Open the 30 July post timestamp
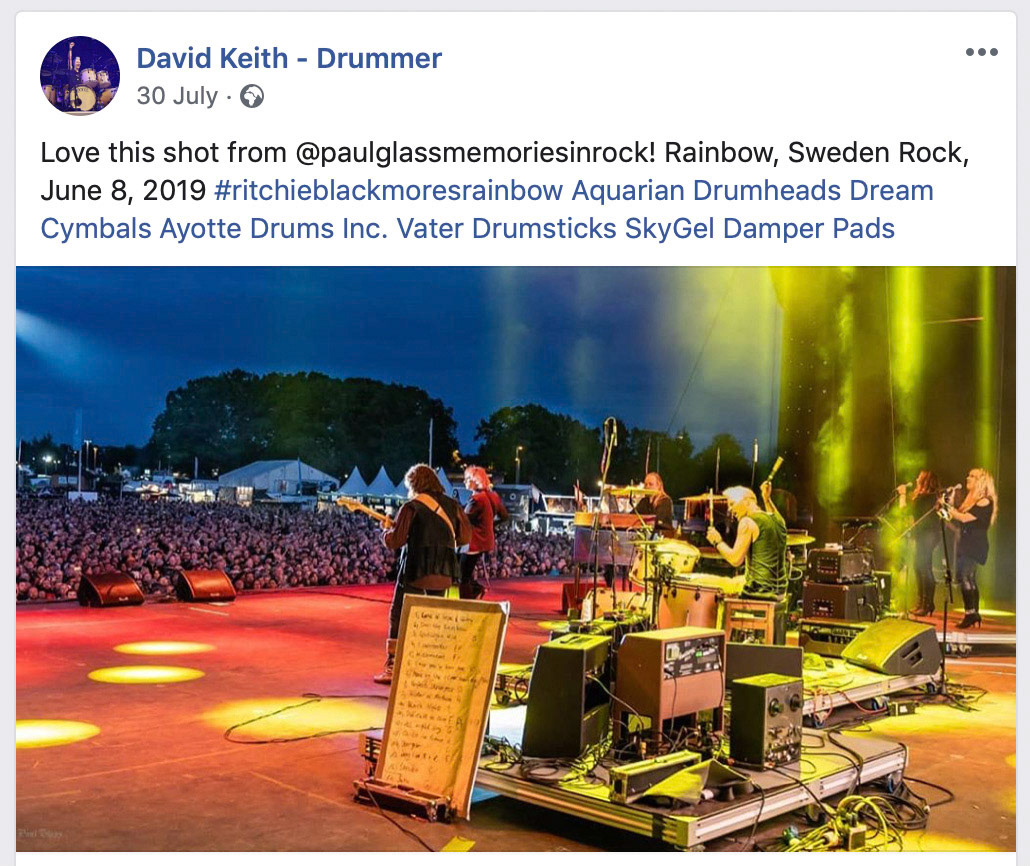The image size is (1030, 866). (x=177, y=96)
